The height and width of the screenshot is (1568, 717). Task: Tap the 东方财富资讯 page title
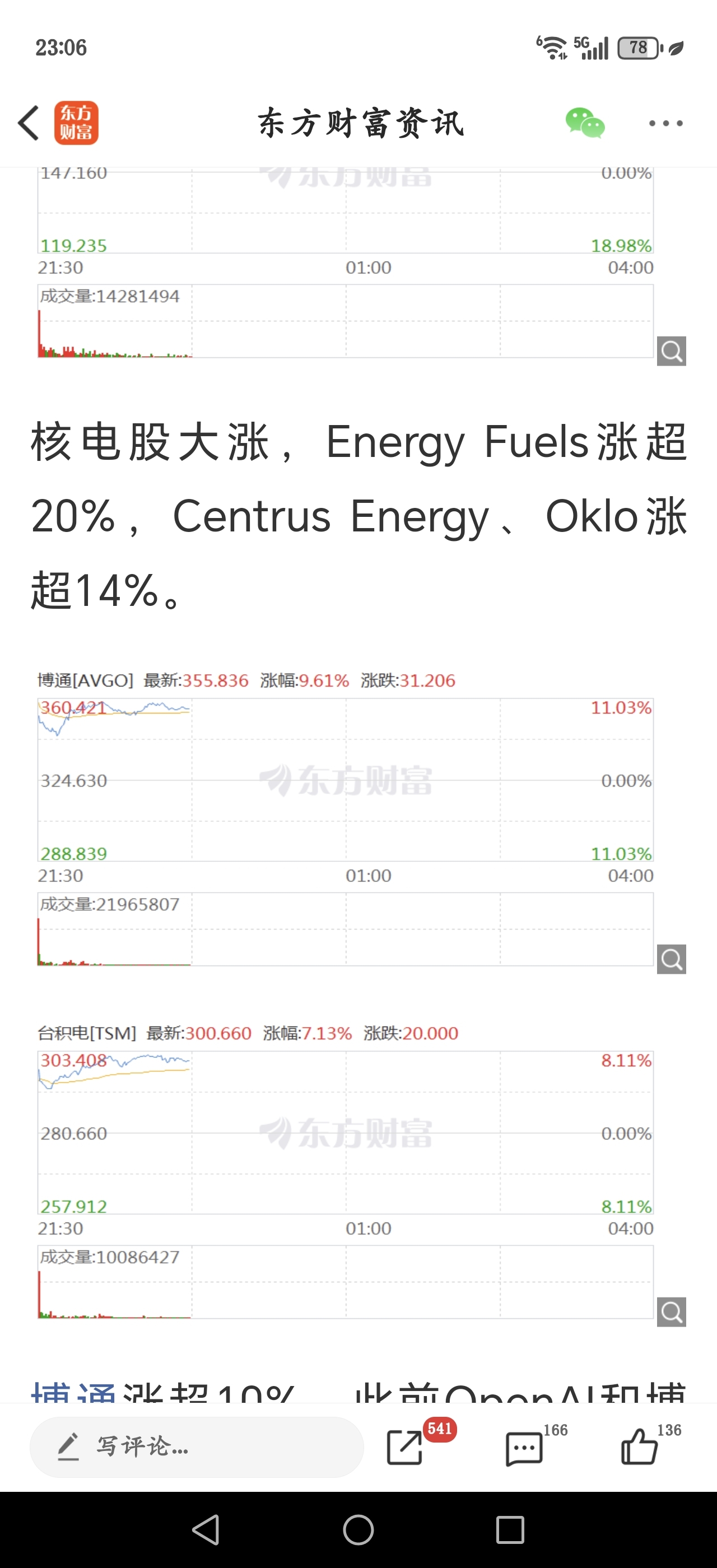click(360, 123)
